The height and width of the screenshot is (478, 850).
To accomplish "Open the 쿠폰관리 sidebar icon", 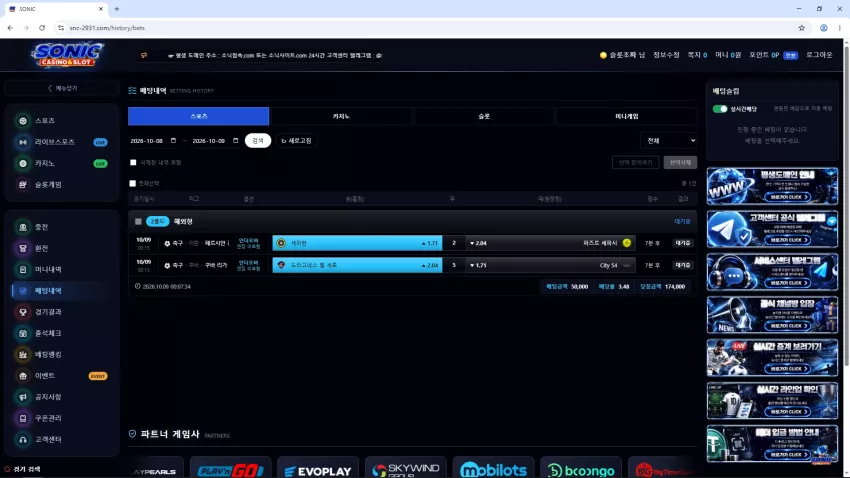I will 23,418.
